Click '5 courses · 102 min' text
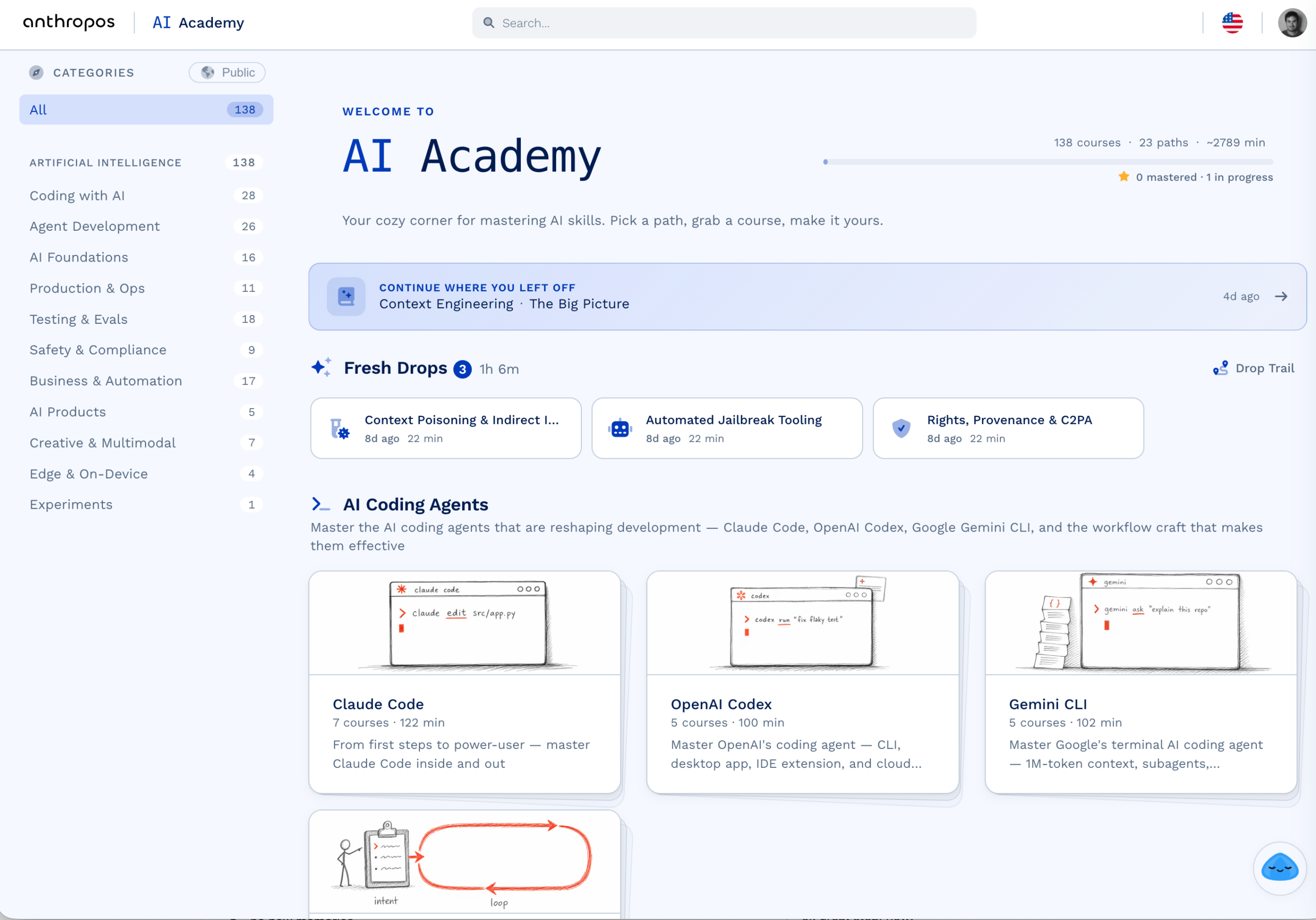 pyautogui.click(x=1066, y=722)
